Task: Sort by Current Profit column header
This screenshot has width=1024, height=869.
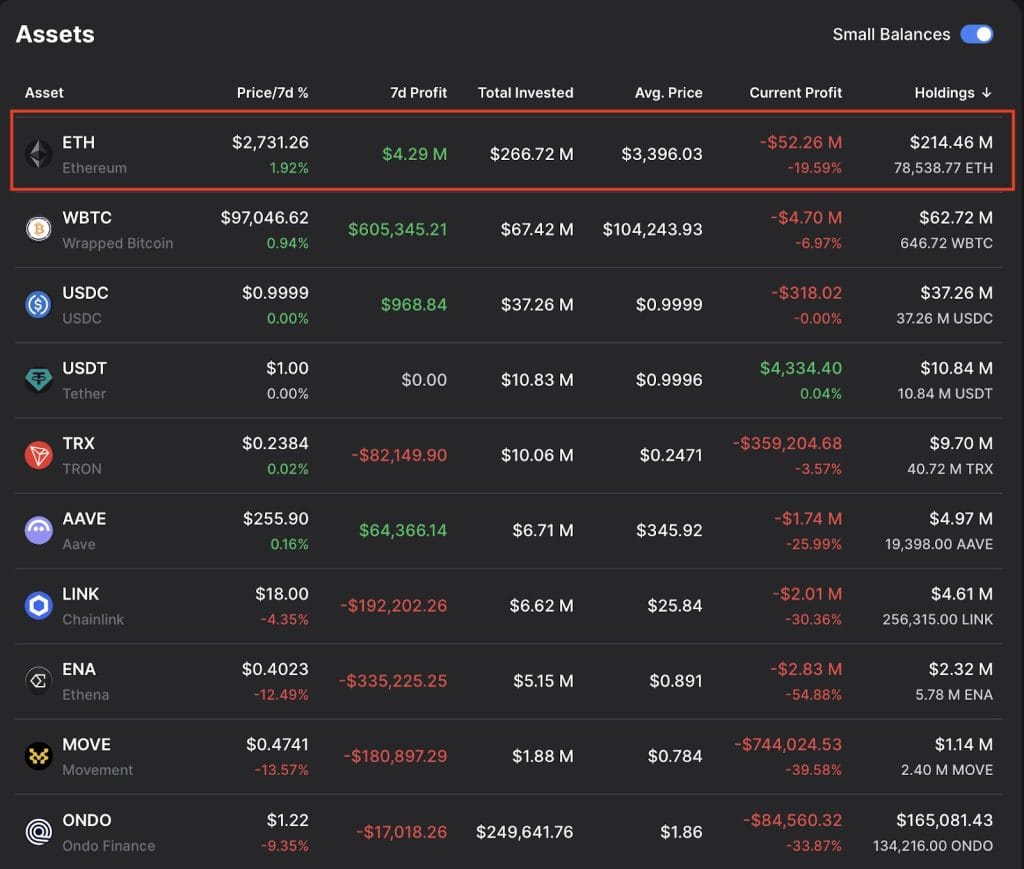Action: pos(795,93)
